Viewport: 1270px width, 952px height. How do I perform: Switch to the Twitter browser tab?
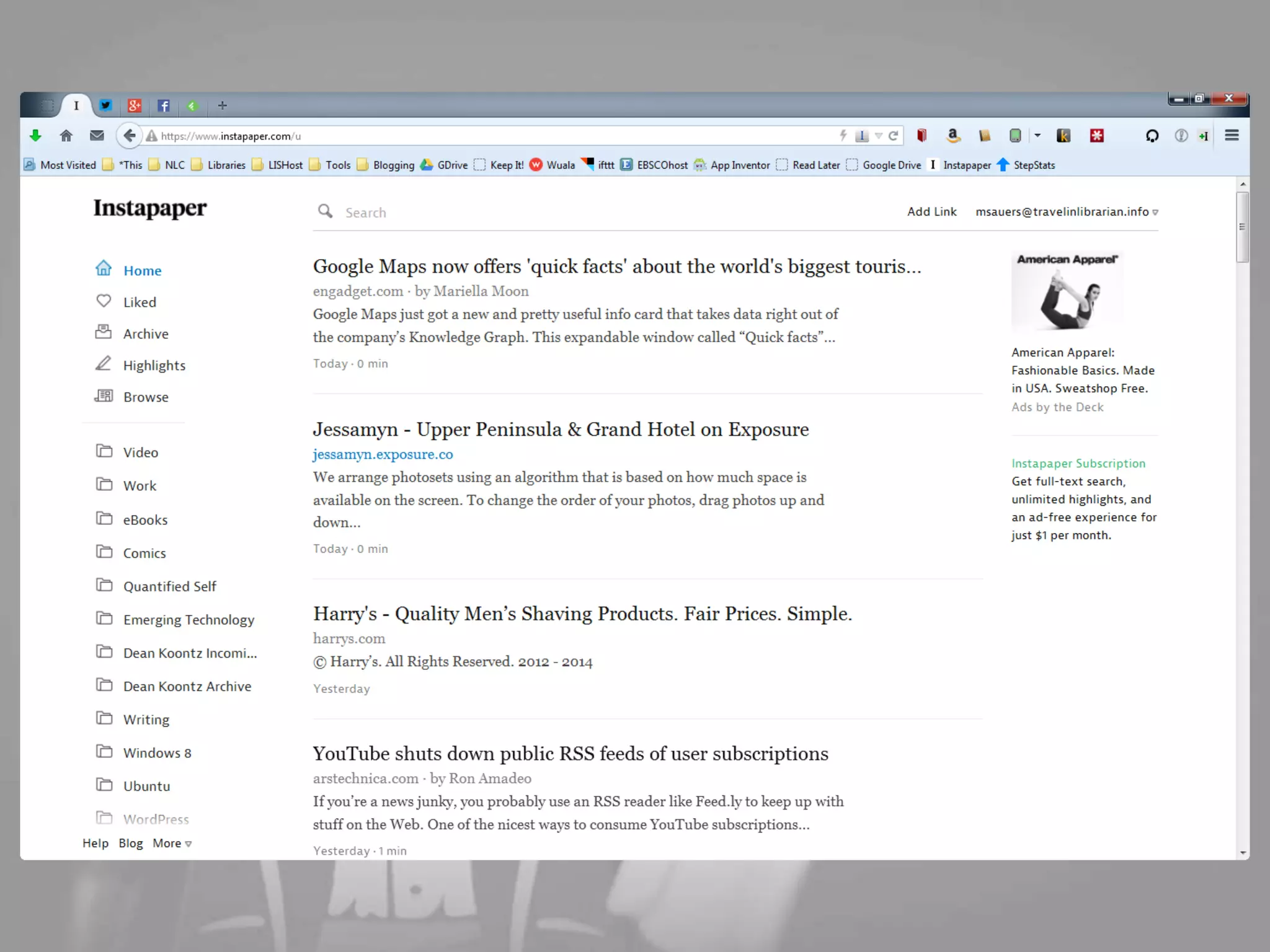tap(105, 105)
